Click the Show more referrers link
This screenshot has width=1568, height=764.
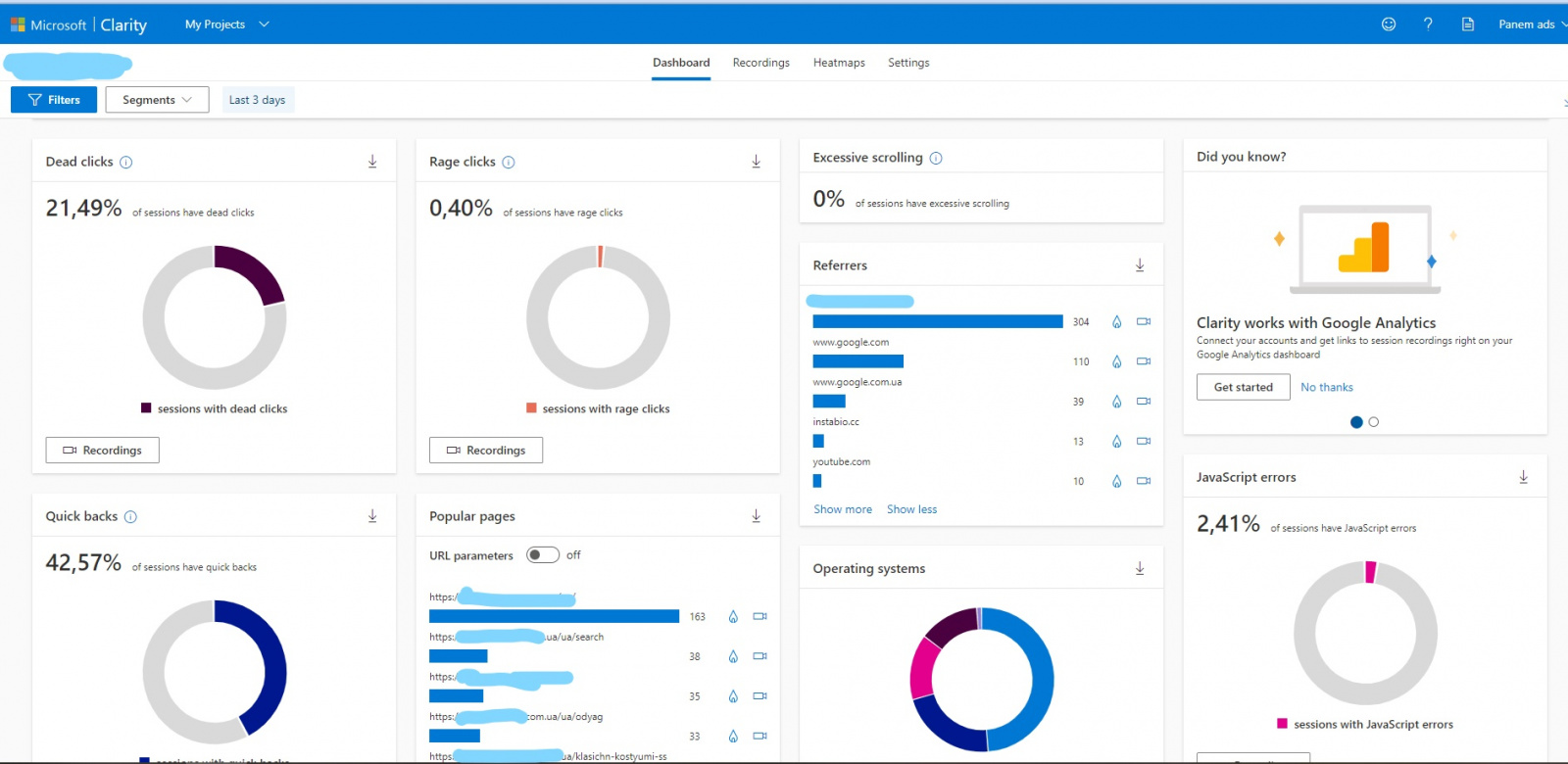tap(842, 509)
